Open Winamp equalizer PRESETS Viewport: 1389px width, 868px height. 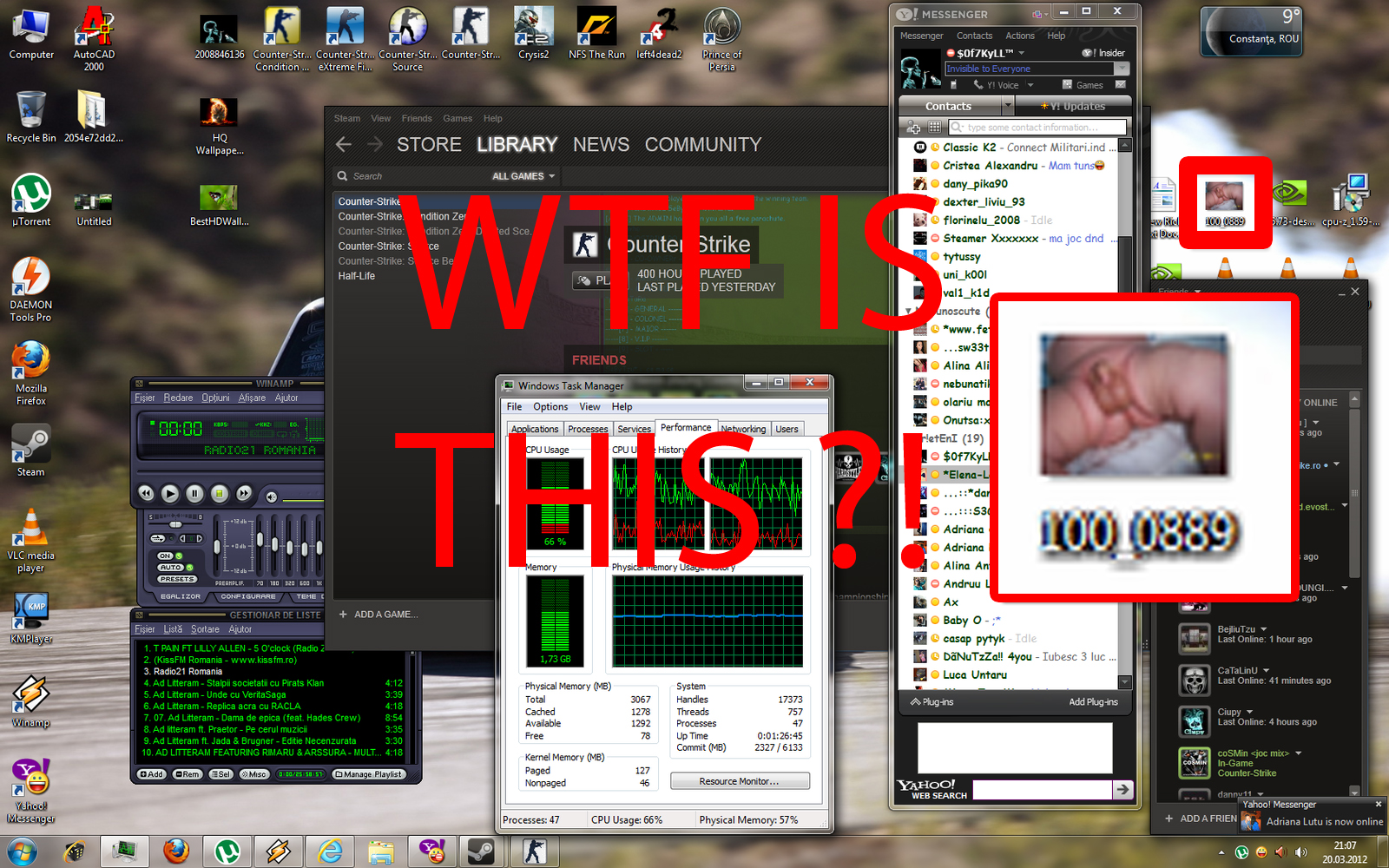click(x=177, y=579)
